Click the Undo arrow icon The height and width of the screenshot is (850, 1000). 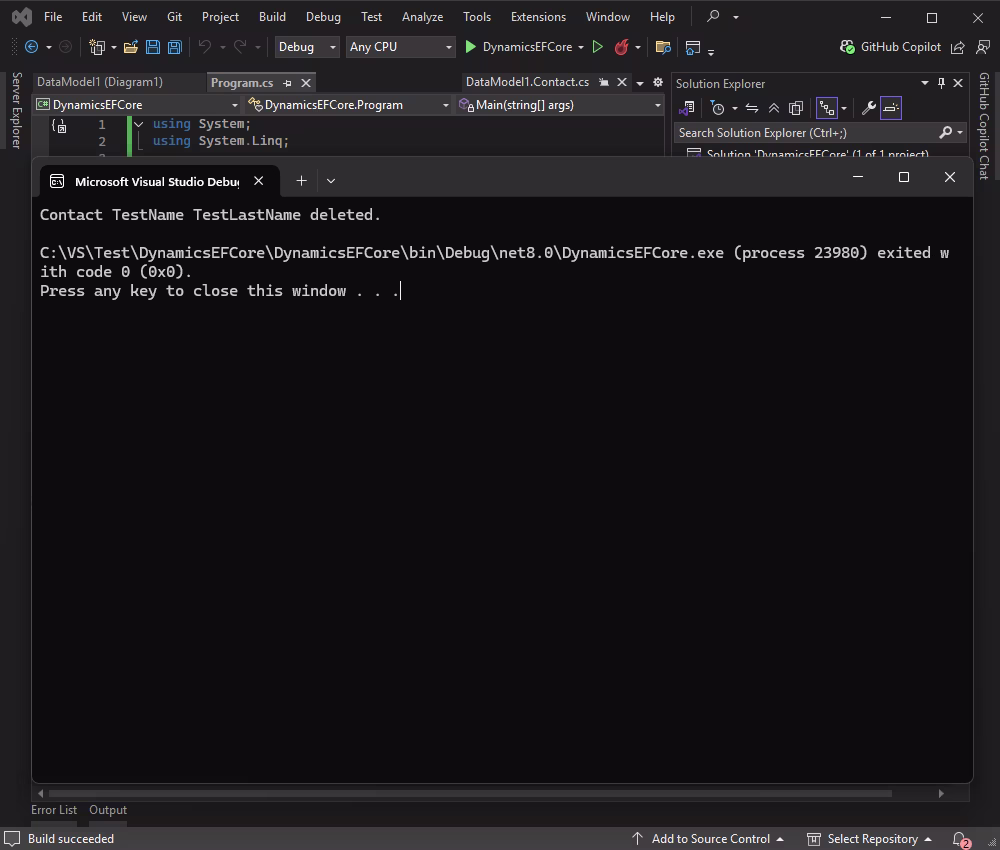pyautogui.click(x=205, y=47)
